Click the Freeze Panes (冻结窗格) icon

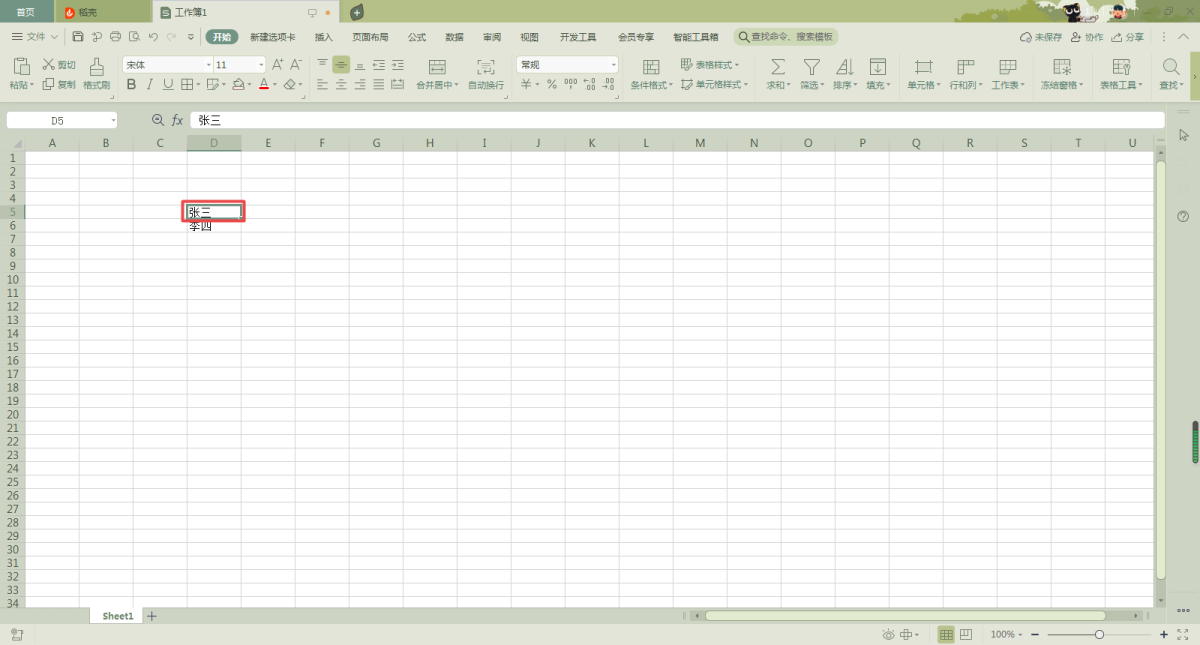tap(1062, 67)
